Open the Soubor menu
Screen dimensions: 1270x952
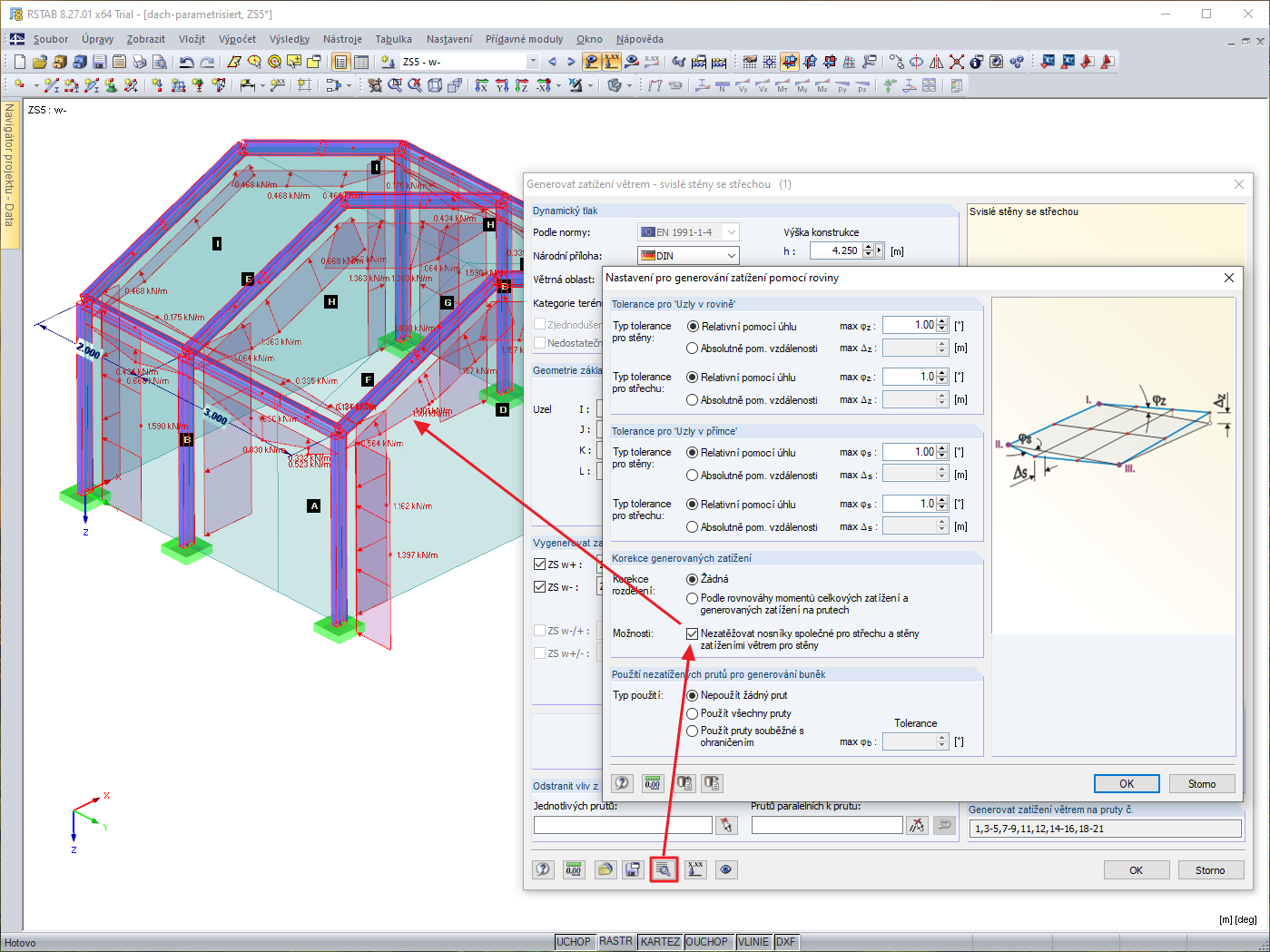[x=51, y=39]
